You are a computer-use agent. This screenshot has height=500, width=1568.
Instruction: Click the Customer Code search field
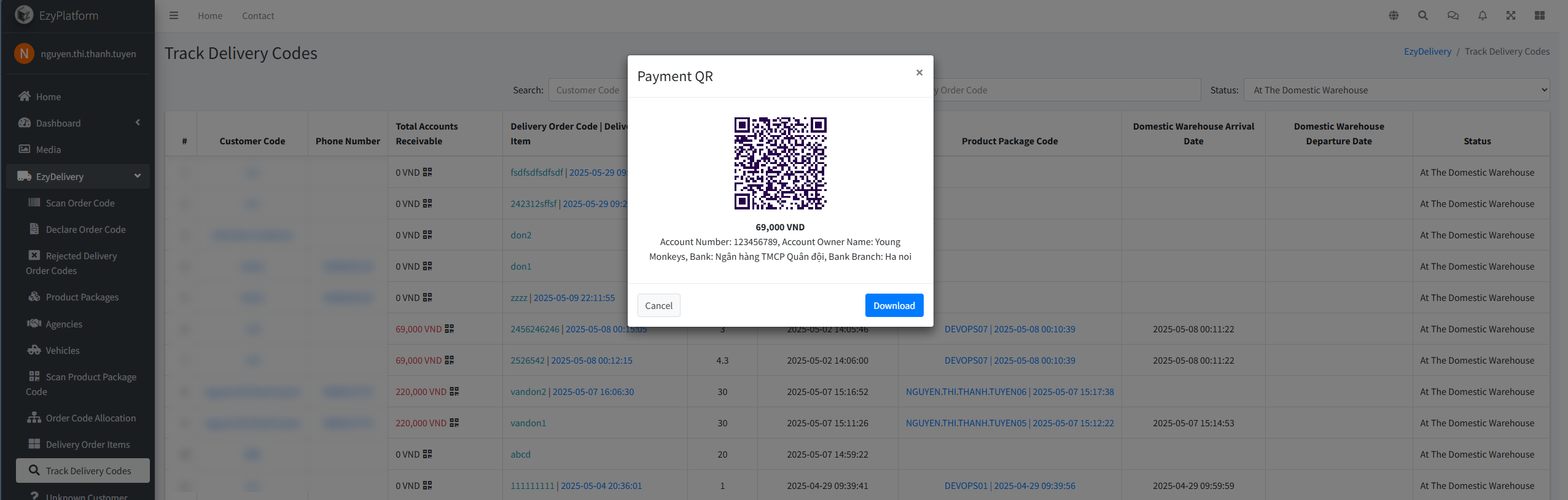click(588, 90)
